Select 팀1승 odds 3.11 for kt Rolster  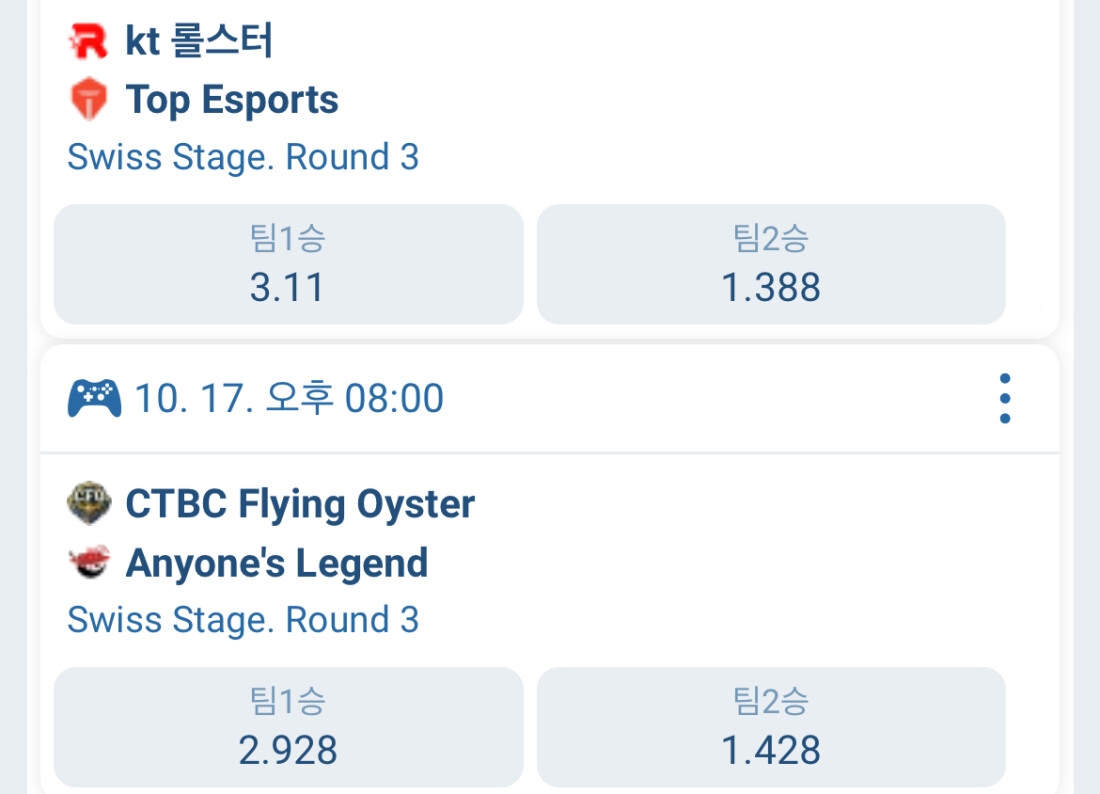(x=288, y=265)
